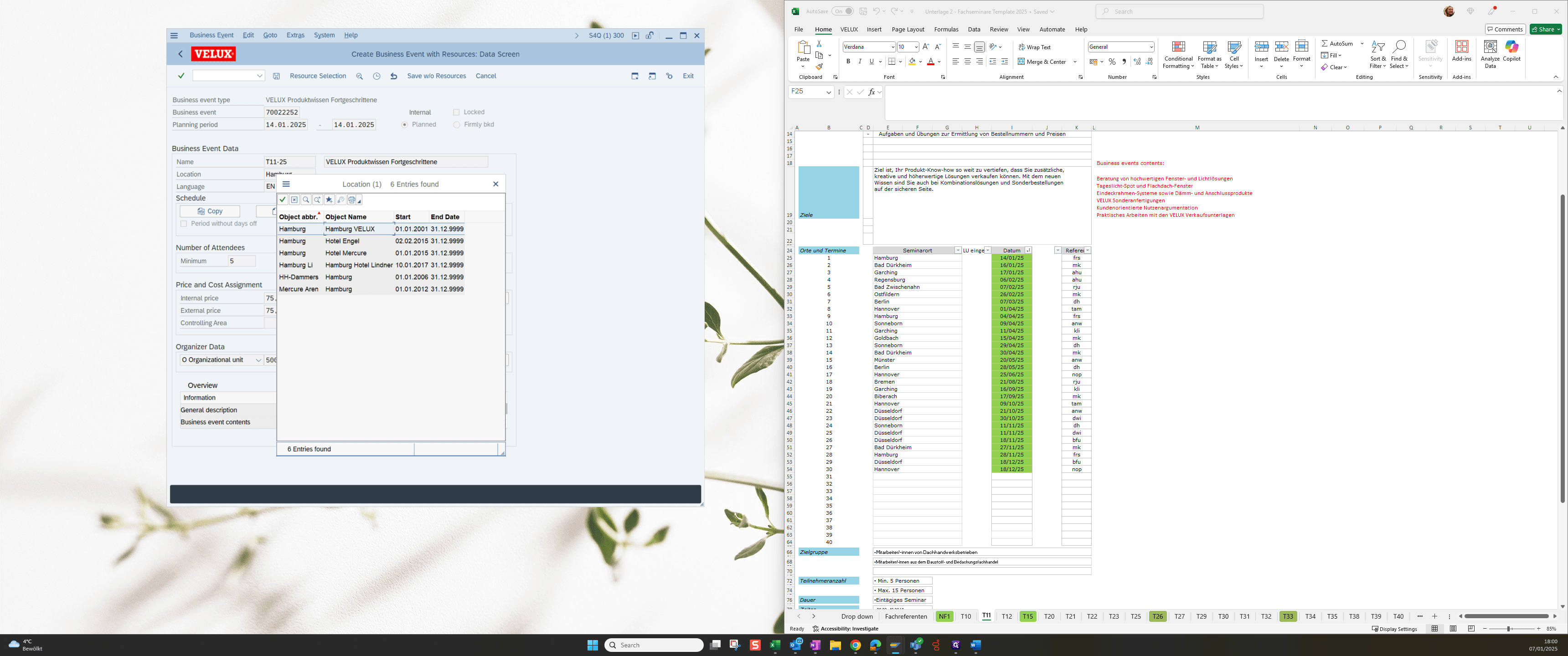
Task: Switch to Page Break Preview in Excel status bar
Action: 1471,629
